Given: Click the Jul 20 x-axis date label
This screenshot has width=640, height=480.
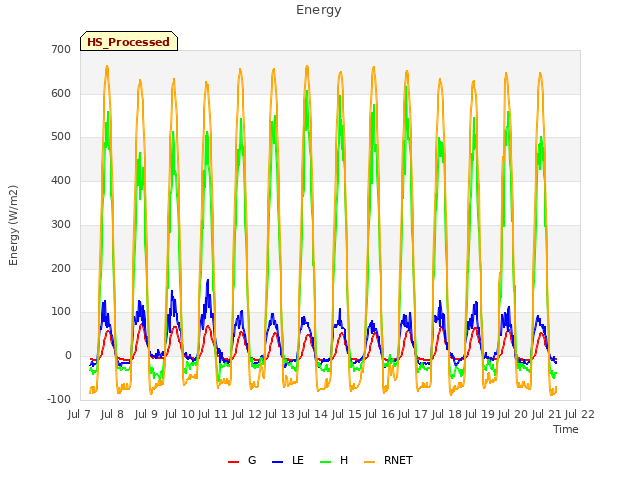Looking at the screenshot, I should pos(513,414).
